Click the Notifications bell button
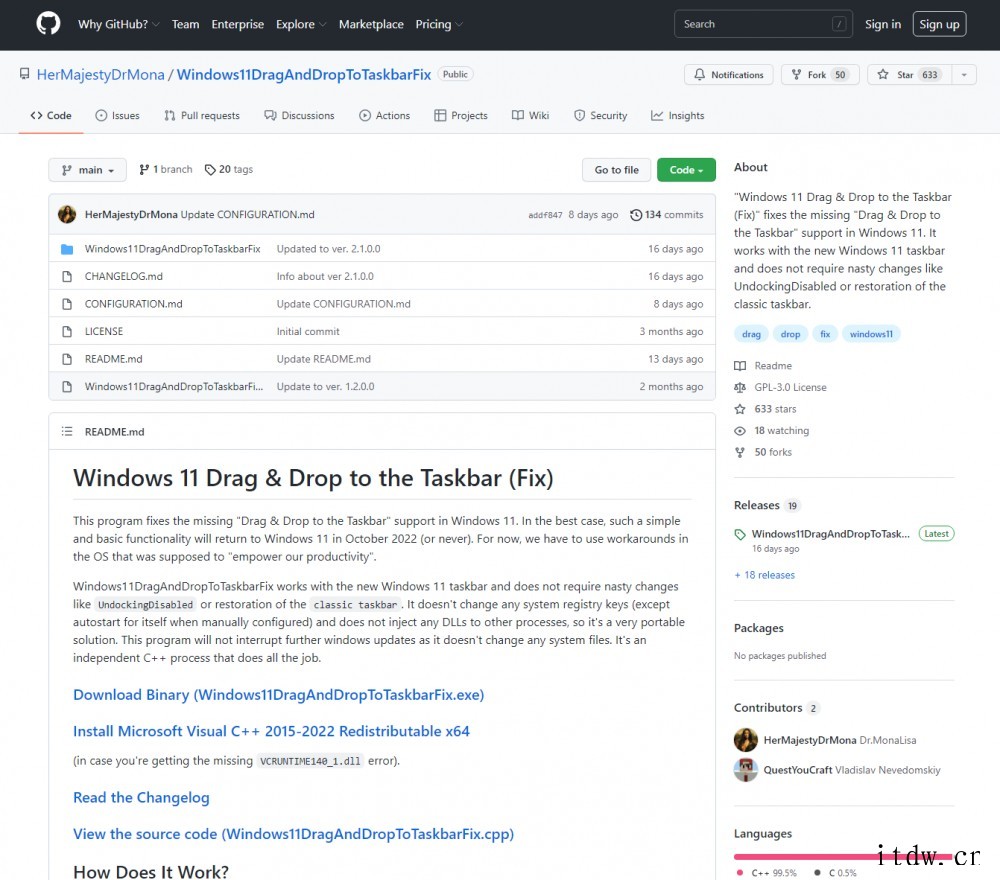 pyautogui.click(x=728, y=75)
